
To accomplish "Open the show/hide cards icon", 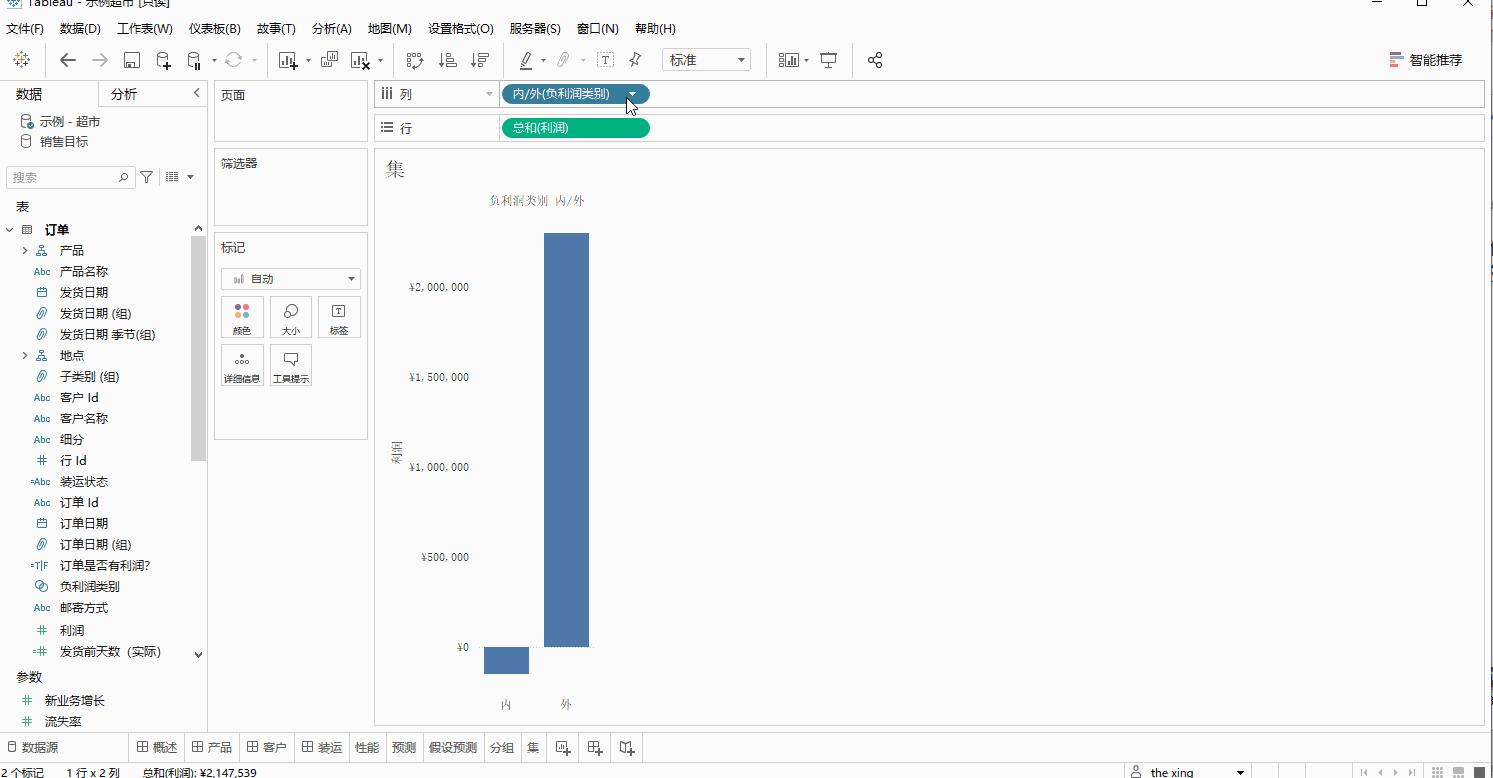I will [x=789, y=60].
